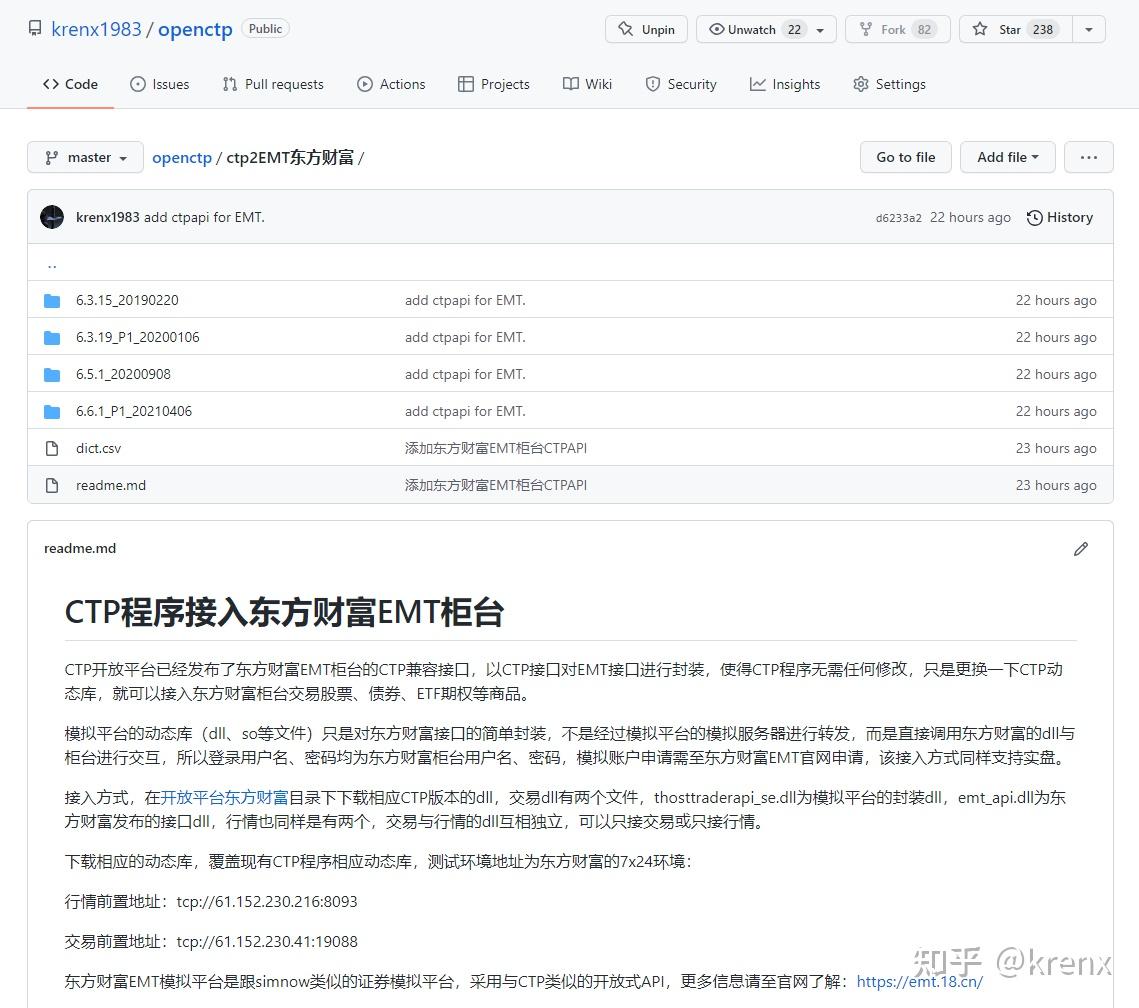Click the Go to file button
Screen dimensions: 1139x1008
[904, 157]
